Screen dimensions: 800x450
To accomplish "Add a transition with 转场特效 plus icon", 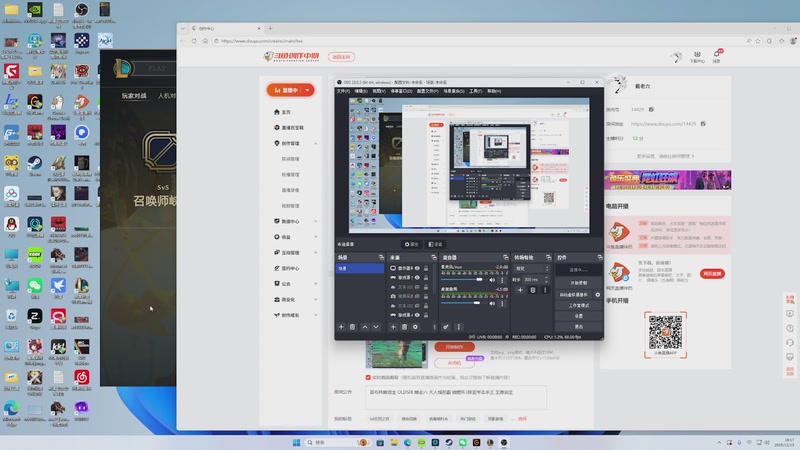I will pos(520,290).
